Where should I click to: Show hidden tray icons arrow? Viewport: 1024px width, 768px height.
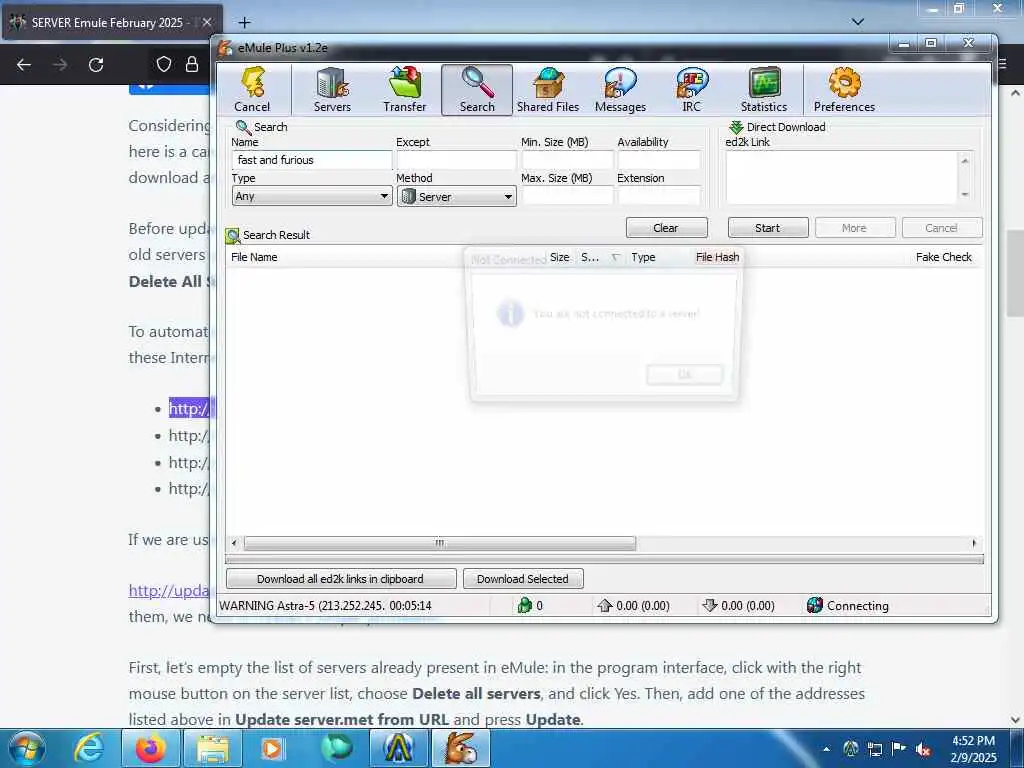(826, 749)
